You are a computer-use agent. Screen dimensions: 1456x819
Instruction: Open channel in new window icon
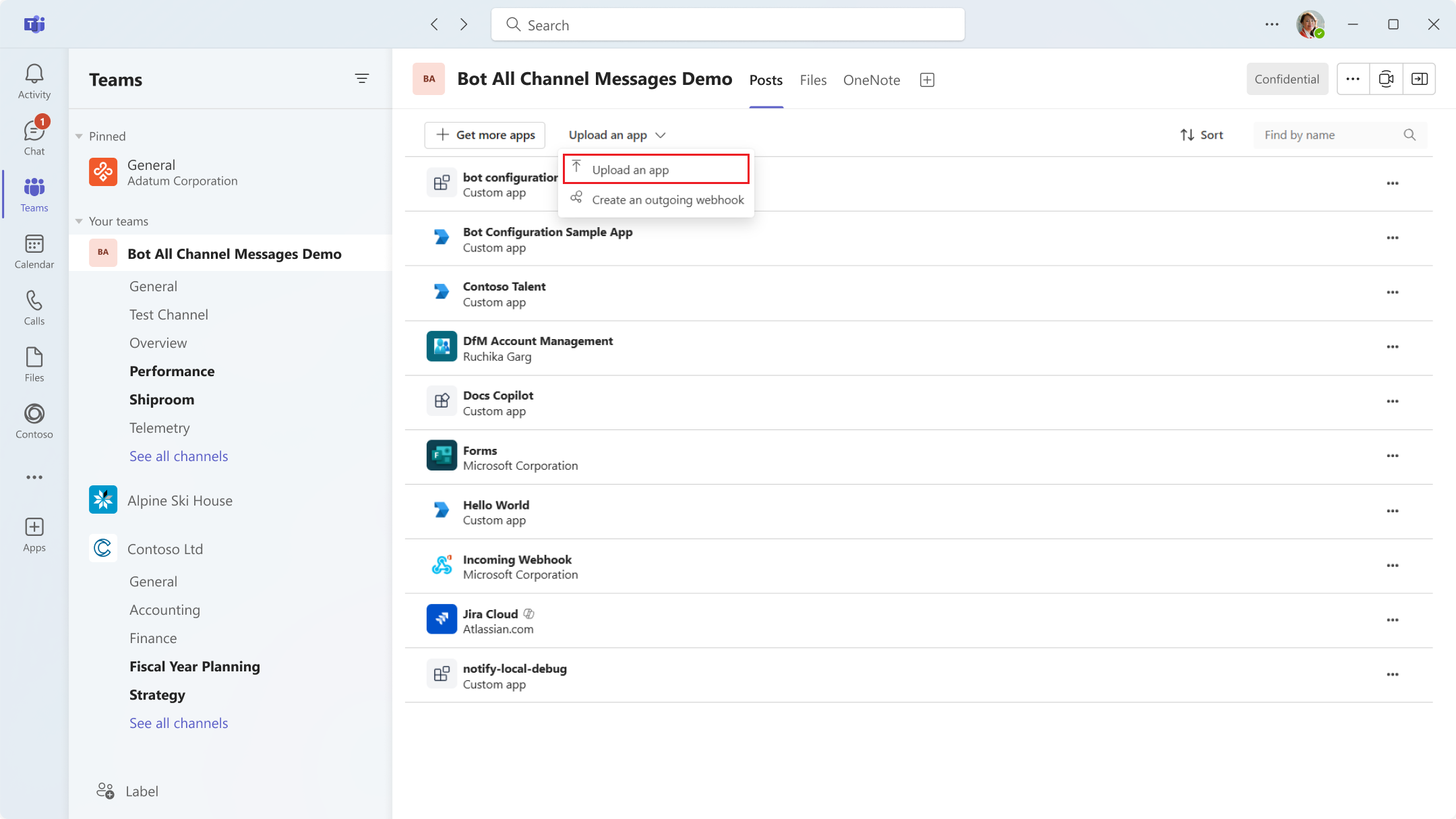pos(1420,79)
